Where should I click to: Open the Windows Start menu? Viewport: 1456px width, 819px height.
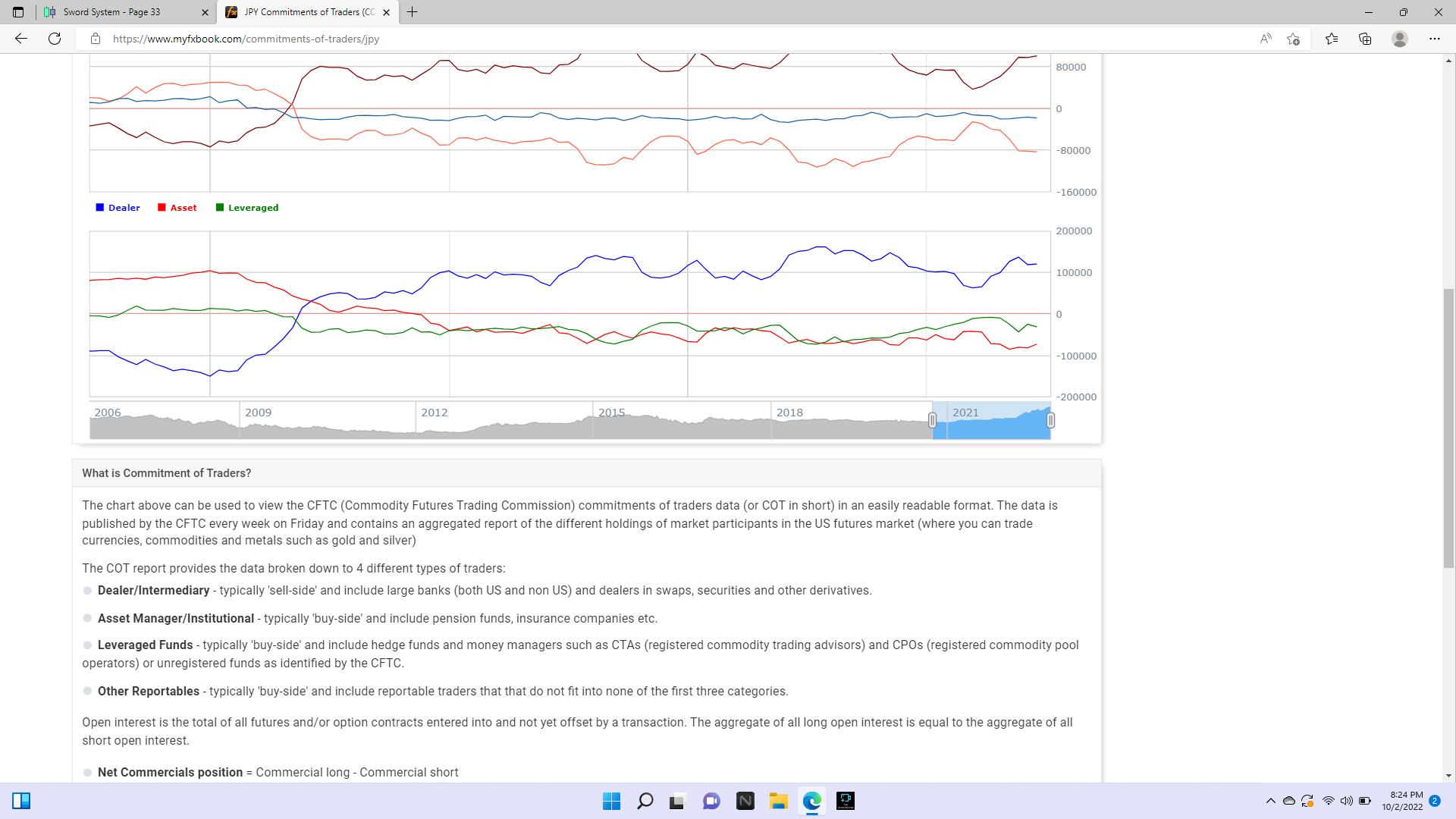(x=611, y=801)
